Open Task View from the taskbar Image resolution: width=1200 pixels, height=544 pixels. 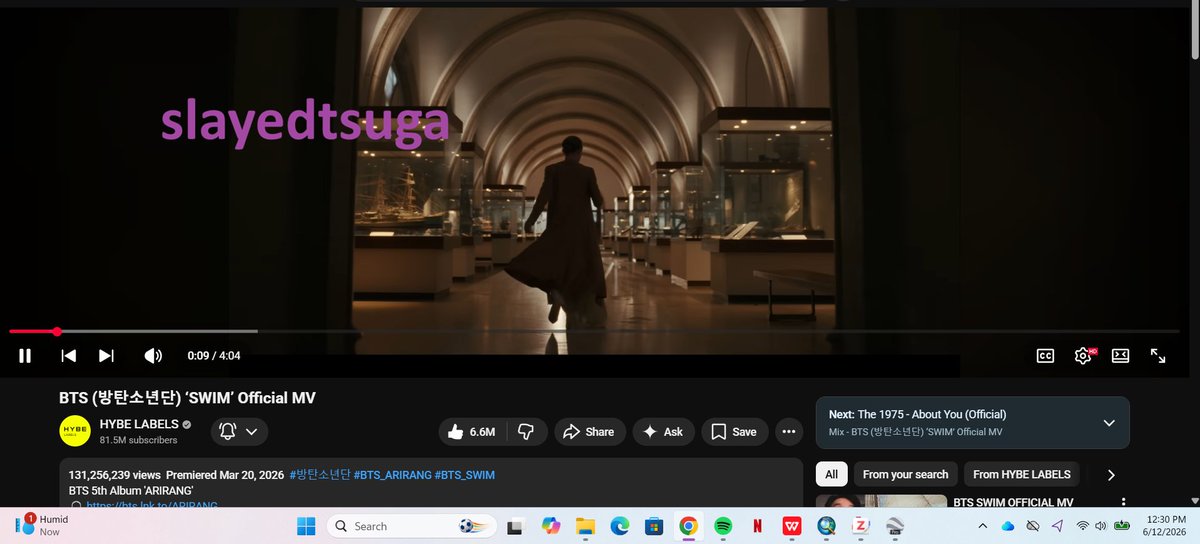515,526
